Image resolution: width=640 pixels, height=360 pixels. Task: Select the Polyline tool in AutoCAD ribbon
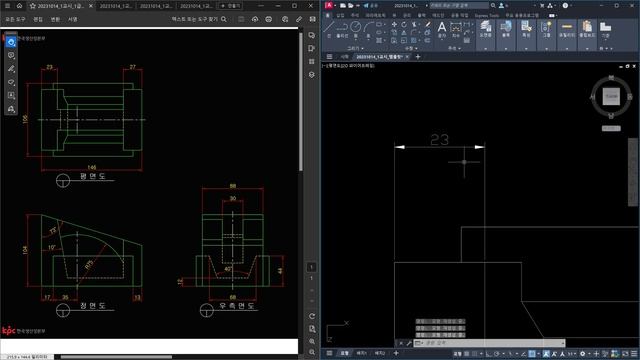(x=342, y=29)
